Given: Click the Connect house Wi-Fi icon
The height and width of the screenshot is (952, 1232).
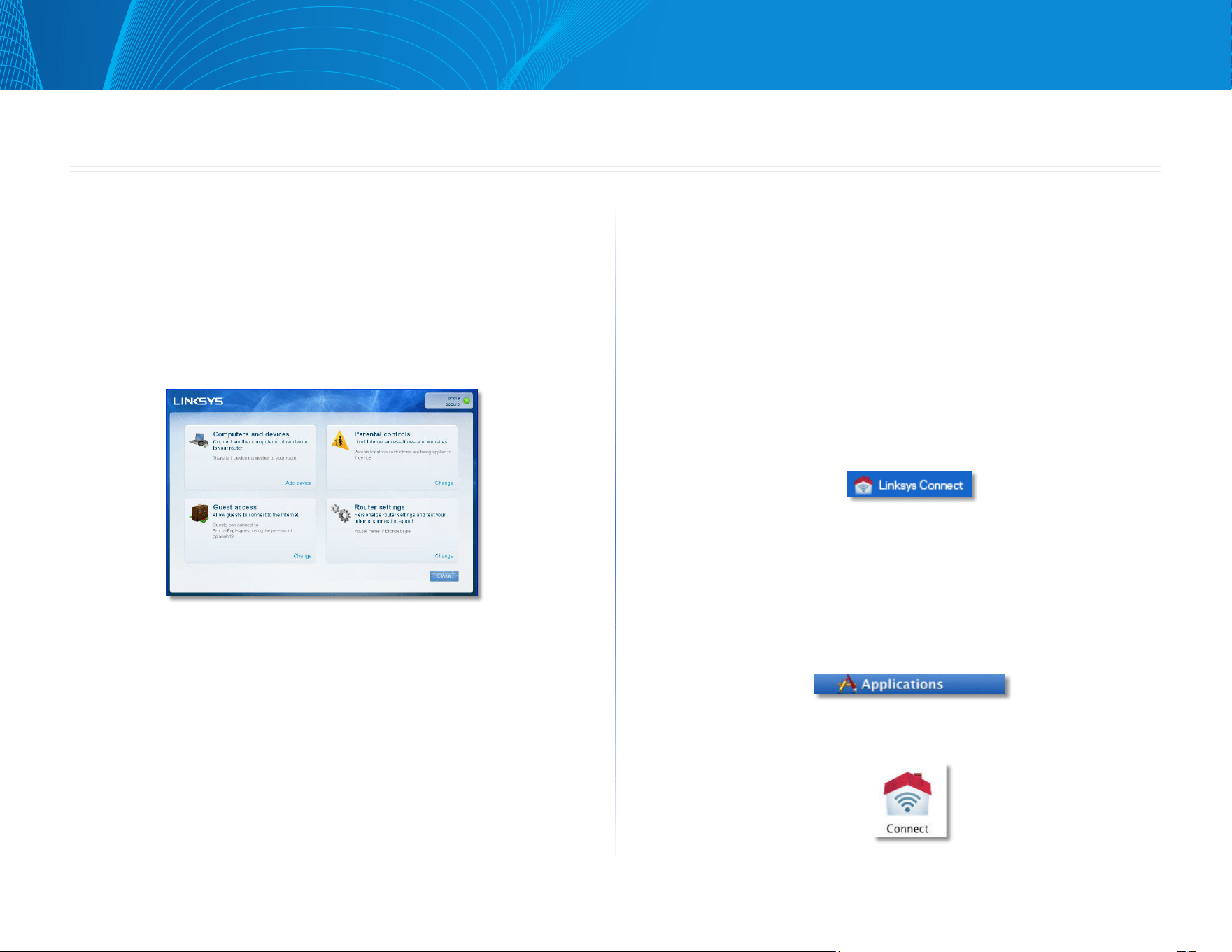Looking at the screenshot, I should point(907,795).
